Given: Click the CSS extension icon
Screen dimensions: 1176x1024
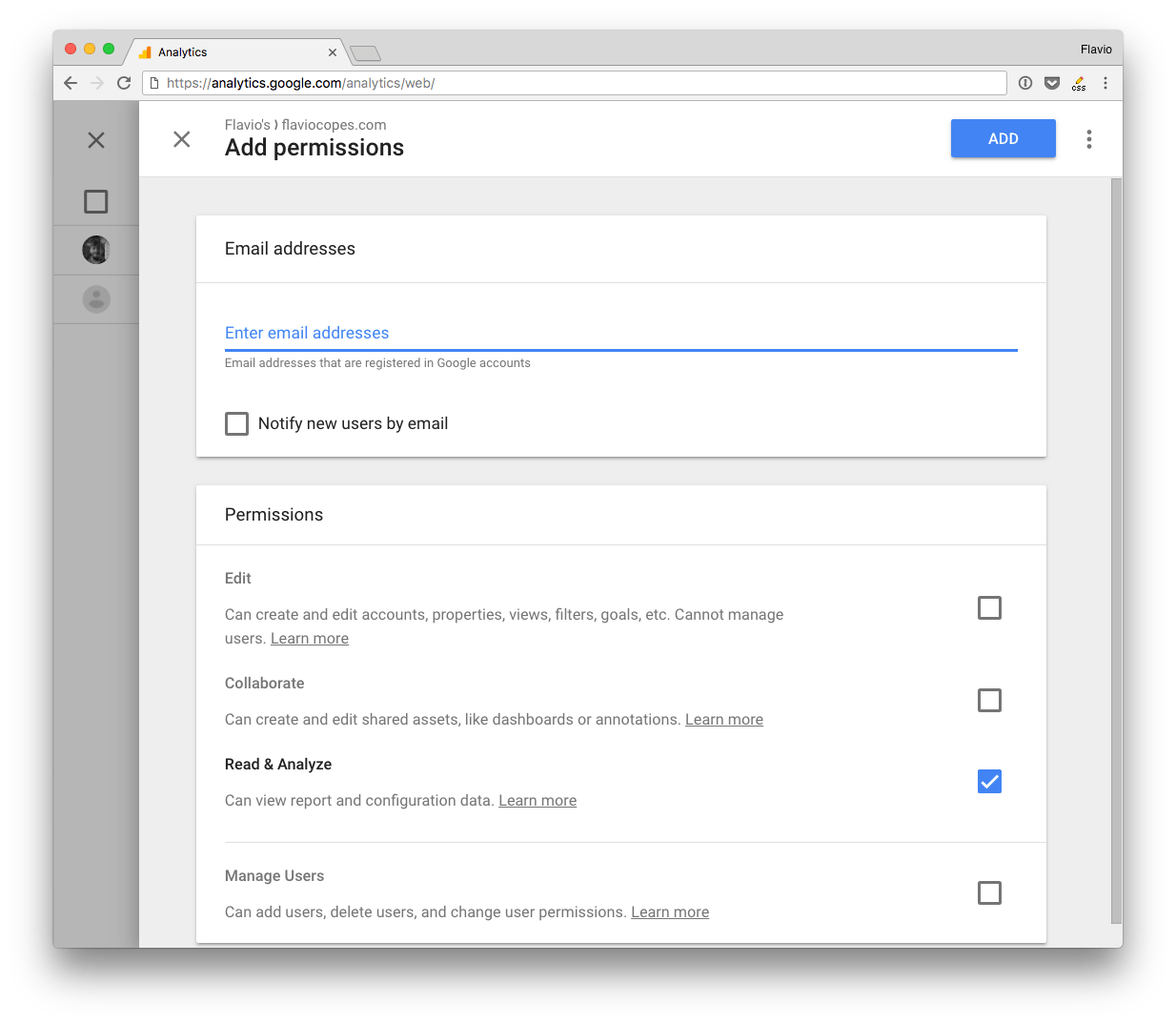Looking at the screenshot, I should 1079,84.
